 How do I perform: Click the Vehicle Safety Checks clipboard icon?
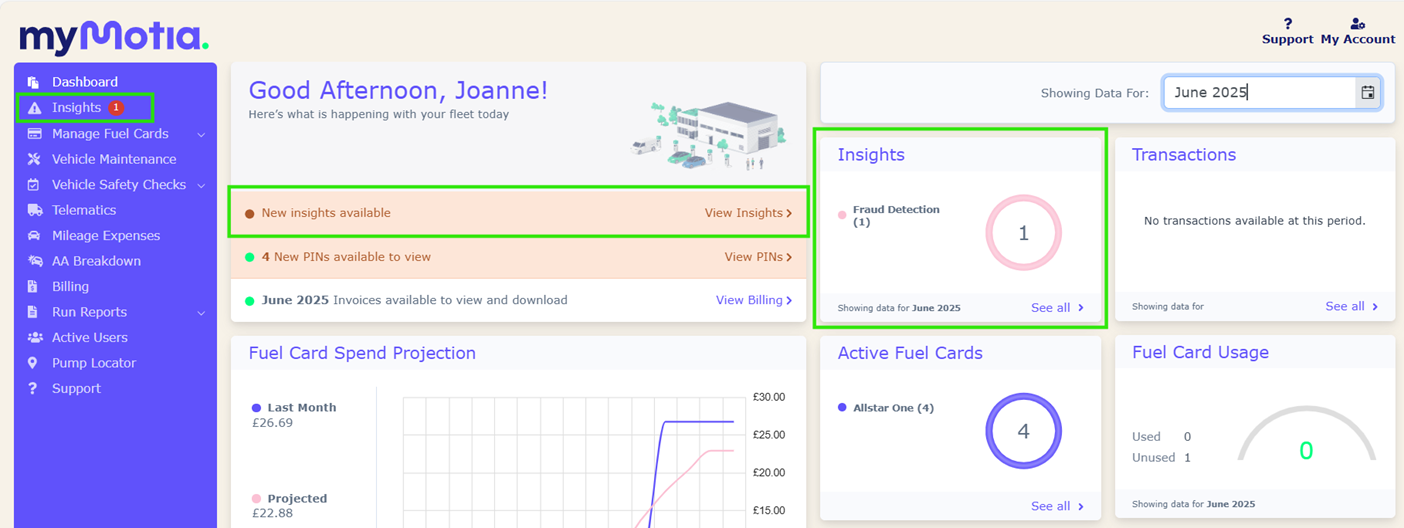[x=34, y=185]
